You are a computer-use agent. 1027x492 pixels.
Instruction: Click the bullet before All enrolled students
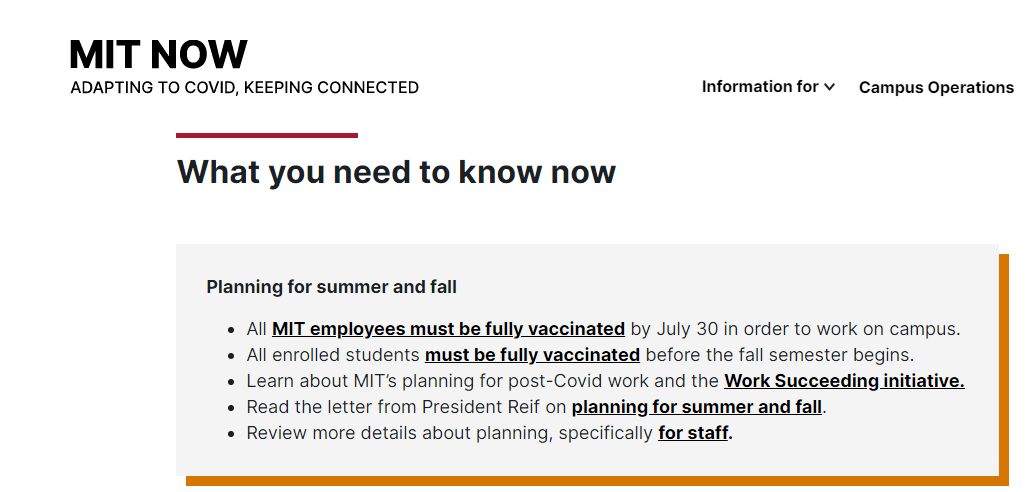tap(231, 356)
